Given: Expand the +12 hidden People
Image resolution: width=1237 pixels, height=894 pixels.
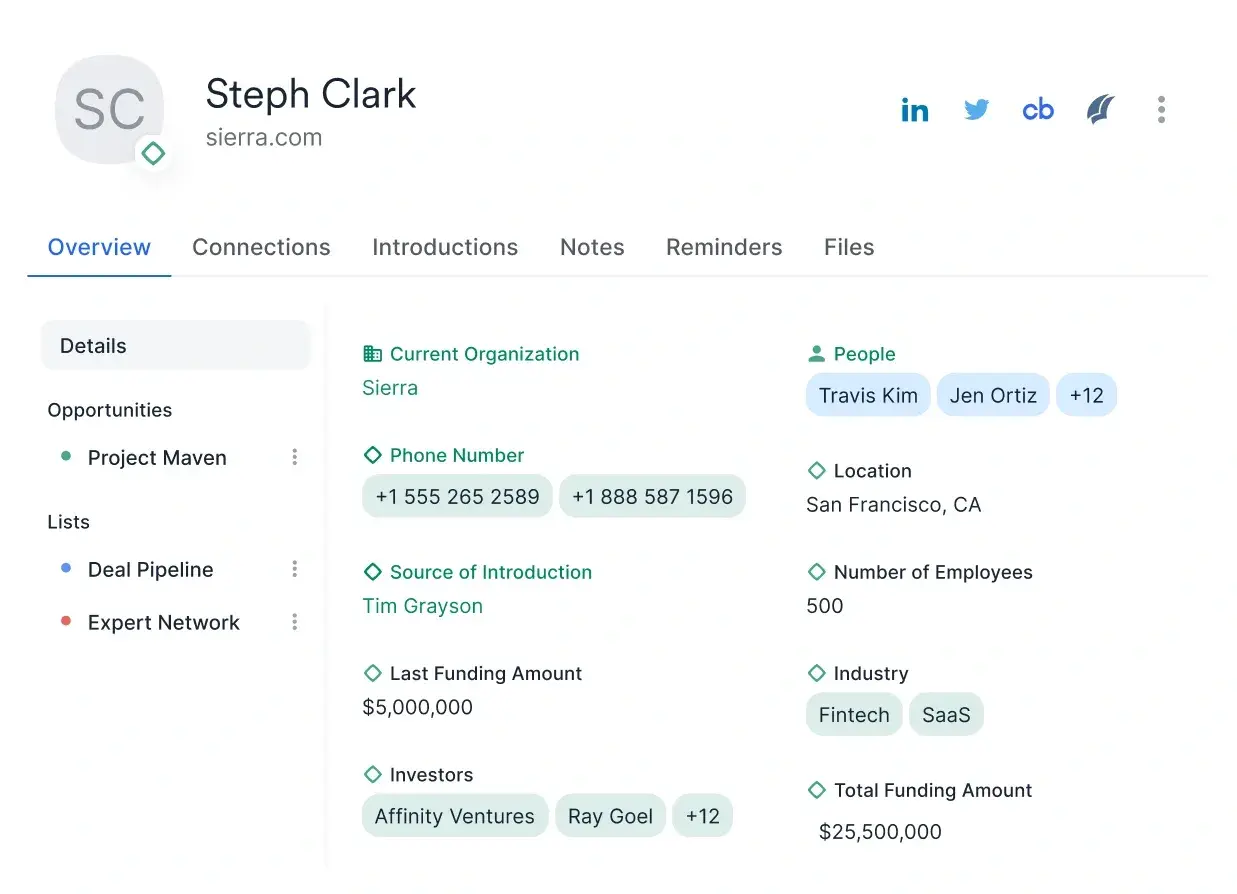Looking at the screenshot, I should tap(1087, 395).
